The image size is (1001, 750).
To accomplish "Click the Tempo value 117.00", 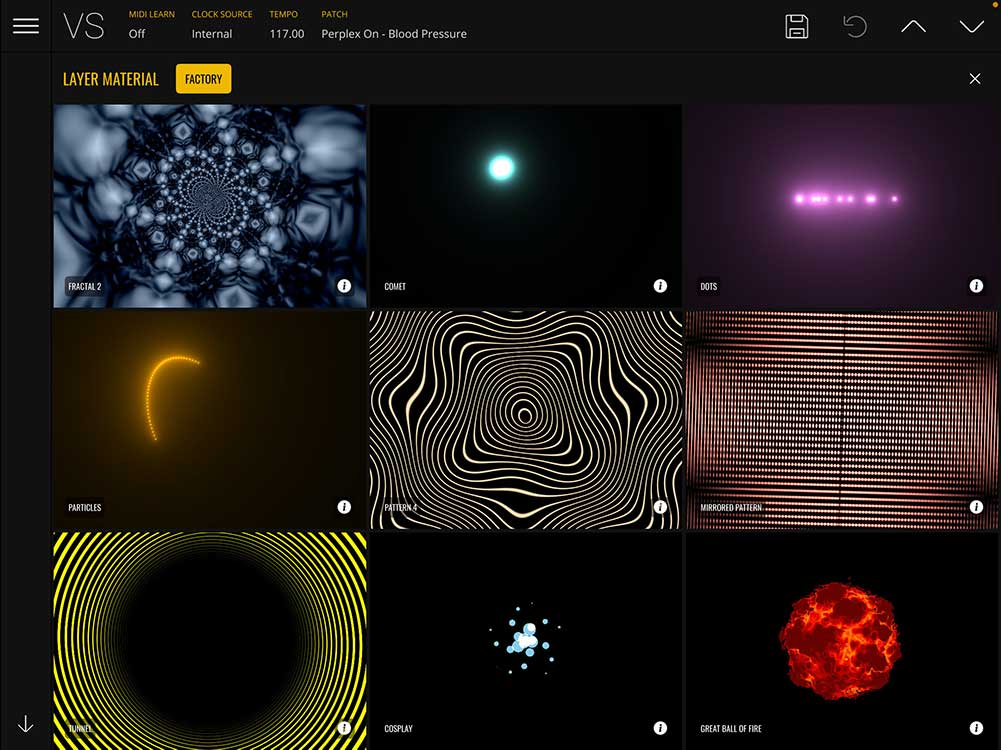I will pyautogui.click(x=286, y=34).
